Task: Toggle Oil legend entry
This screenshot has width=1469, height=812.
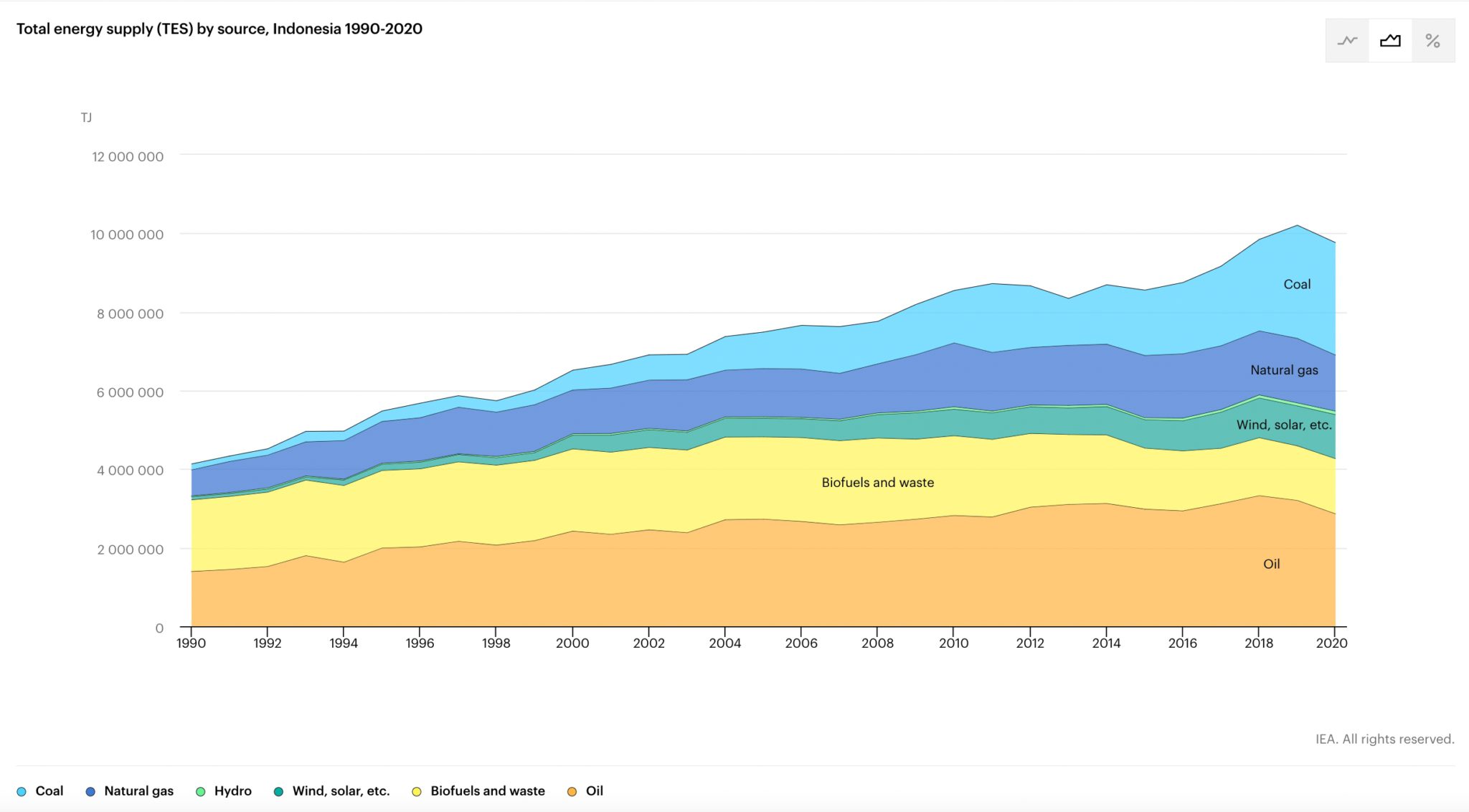Action: (x=594, y=790)
